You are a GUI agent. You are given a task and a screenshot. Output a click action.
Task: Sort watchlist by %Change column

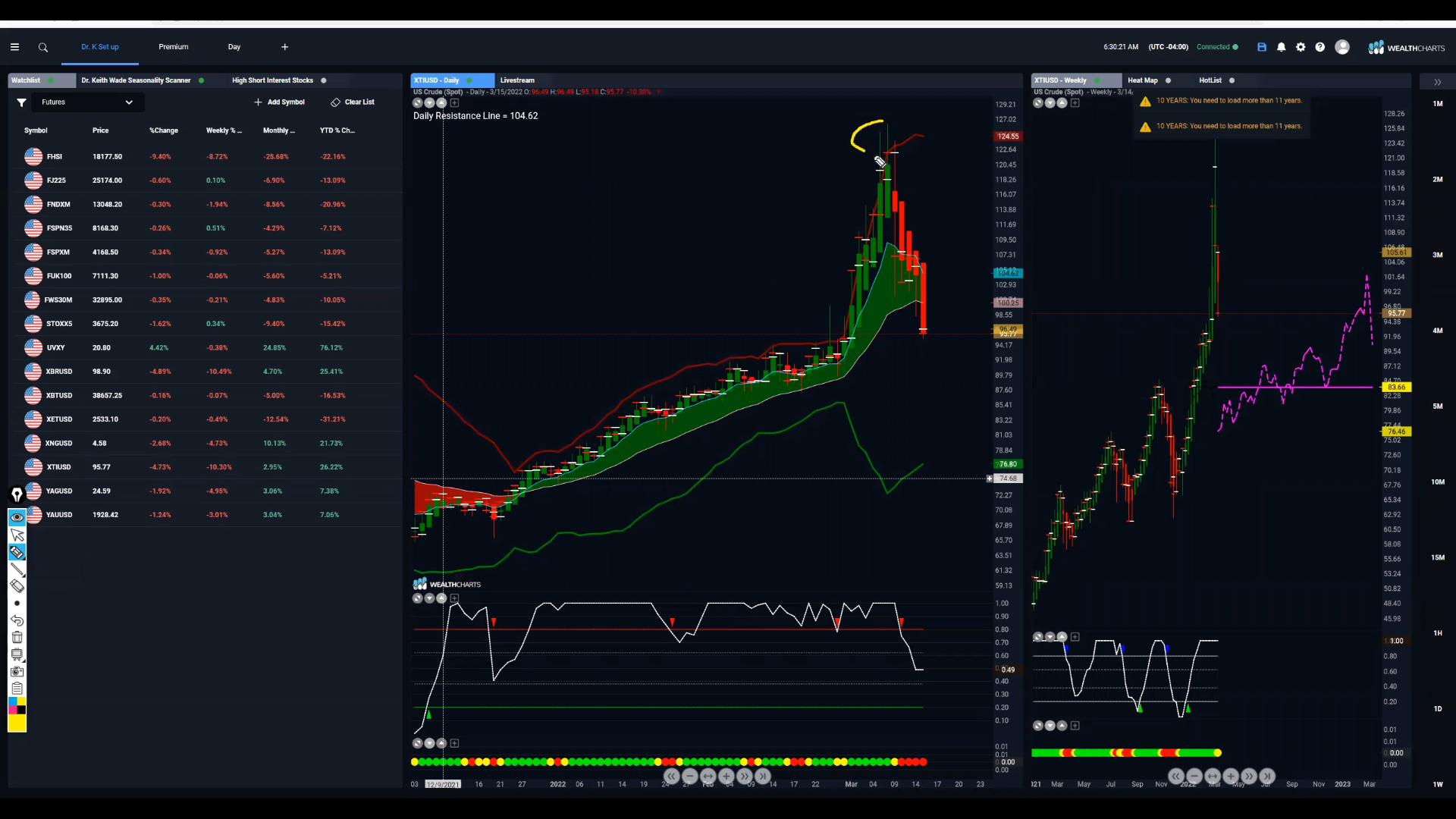click(x=164, y=130)
